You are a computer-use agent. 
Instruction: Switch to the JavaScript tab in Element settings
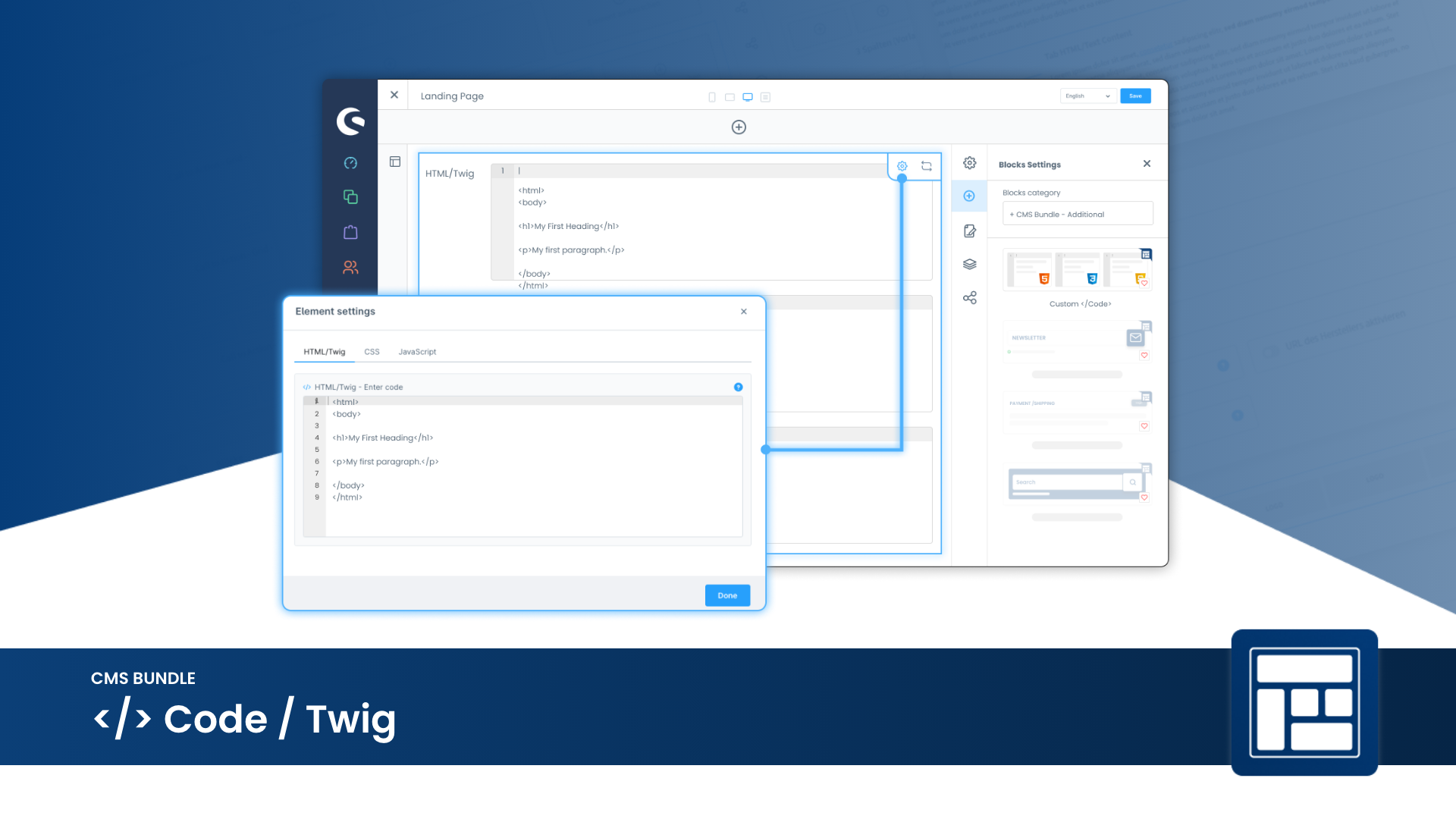417,351
